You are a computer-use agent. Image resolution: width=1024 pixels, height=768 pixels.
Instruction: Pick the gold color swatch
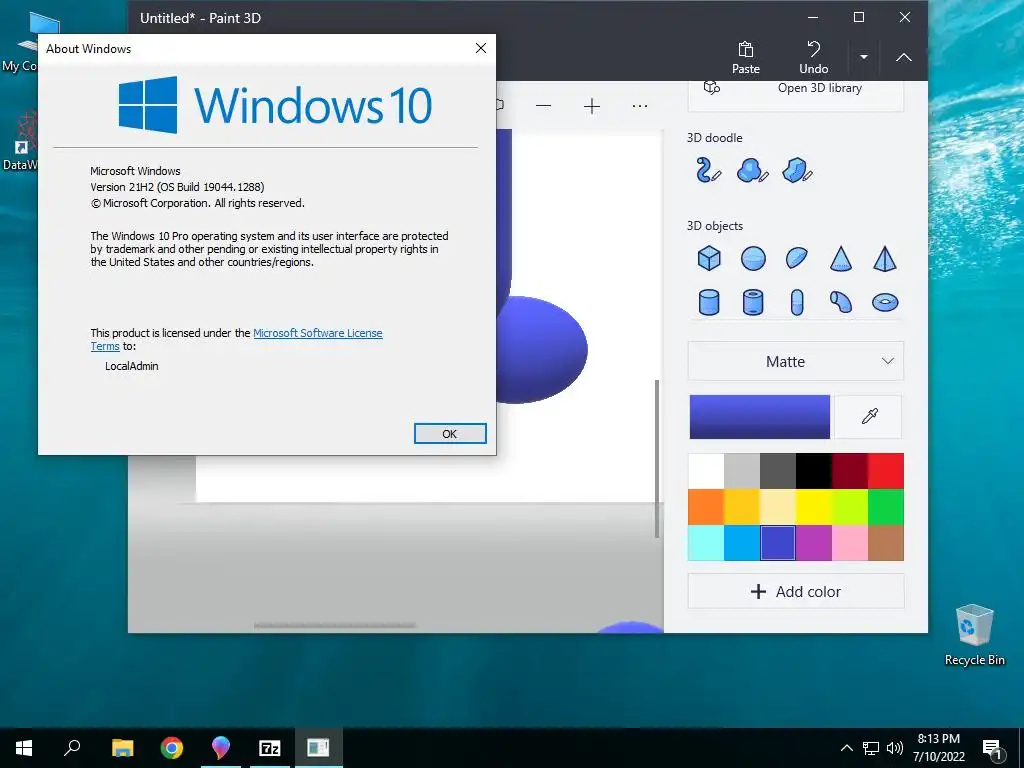point(742,507)
